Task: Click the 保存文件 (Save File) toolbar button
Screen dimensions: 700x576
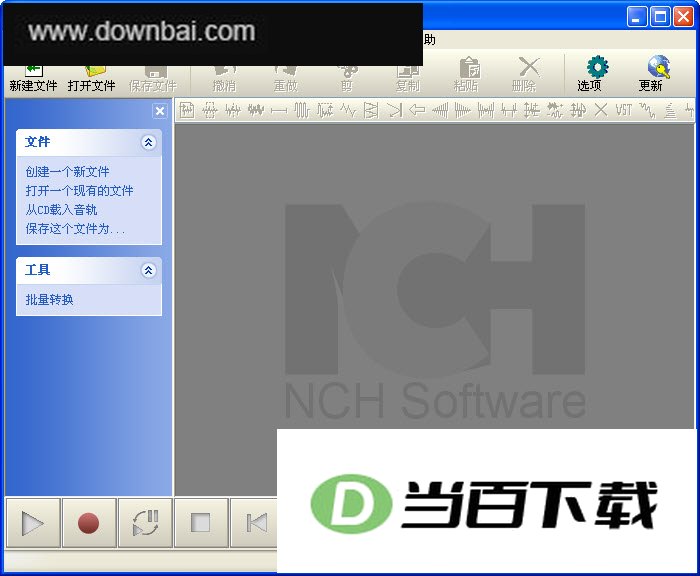Action: [x=153, y=79]
